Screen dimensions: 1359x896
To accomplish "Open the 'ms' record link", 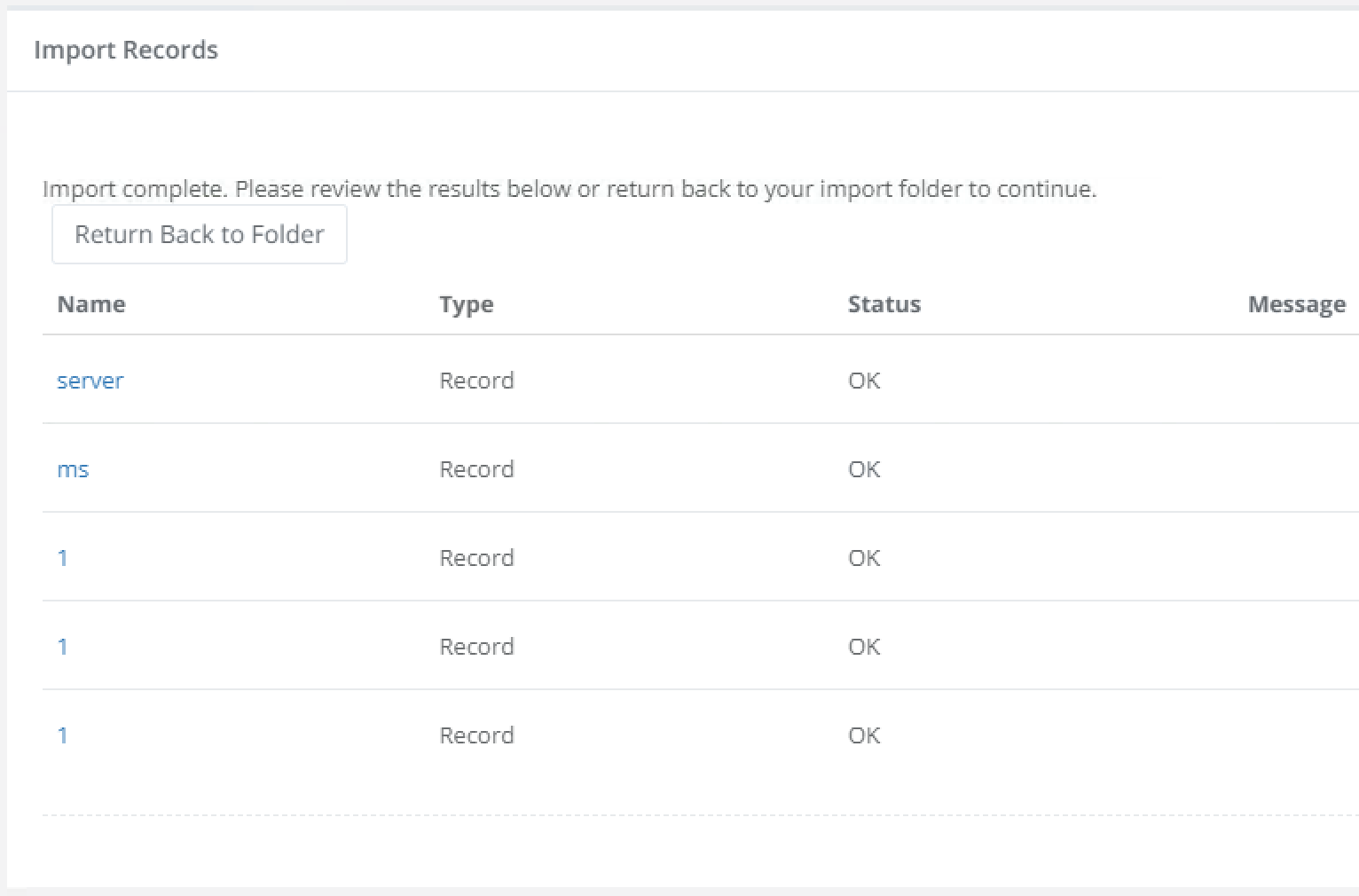I will click(73, 469).
